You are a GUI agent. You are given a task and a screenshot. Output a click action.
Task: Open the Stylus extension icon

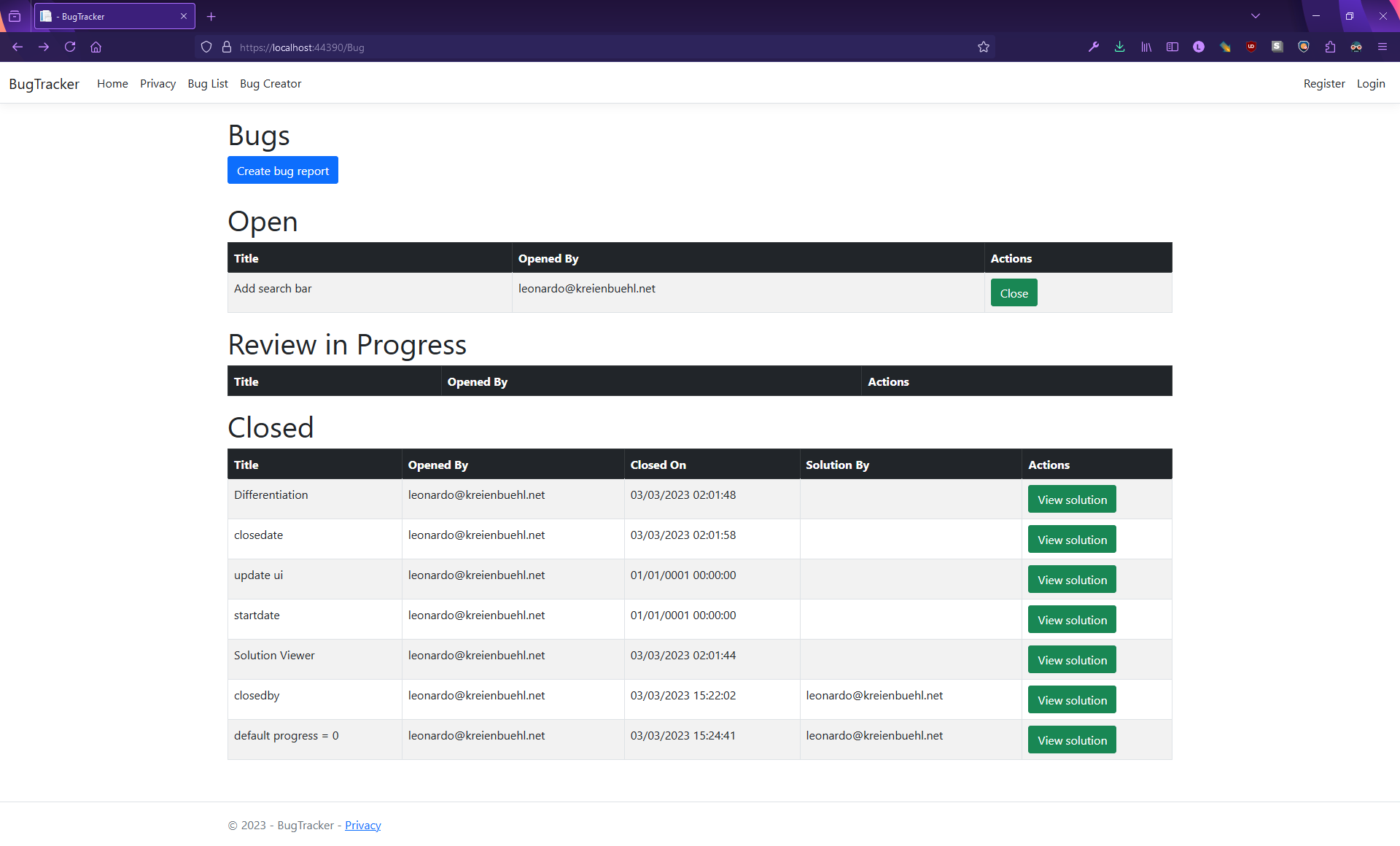click(1277, 47)
